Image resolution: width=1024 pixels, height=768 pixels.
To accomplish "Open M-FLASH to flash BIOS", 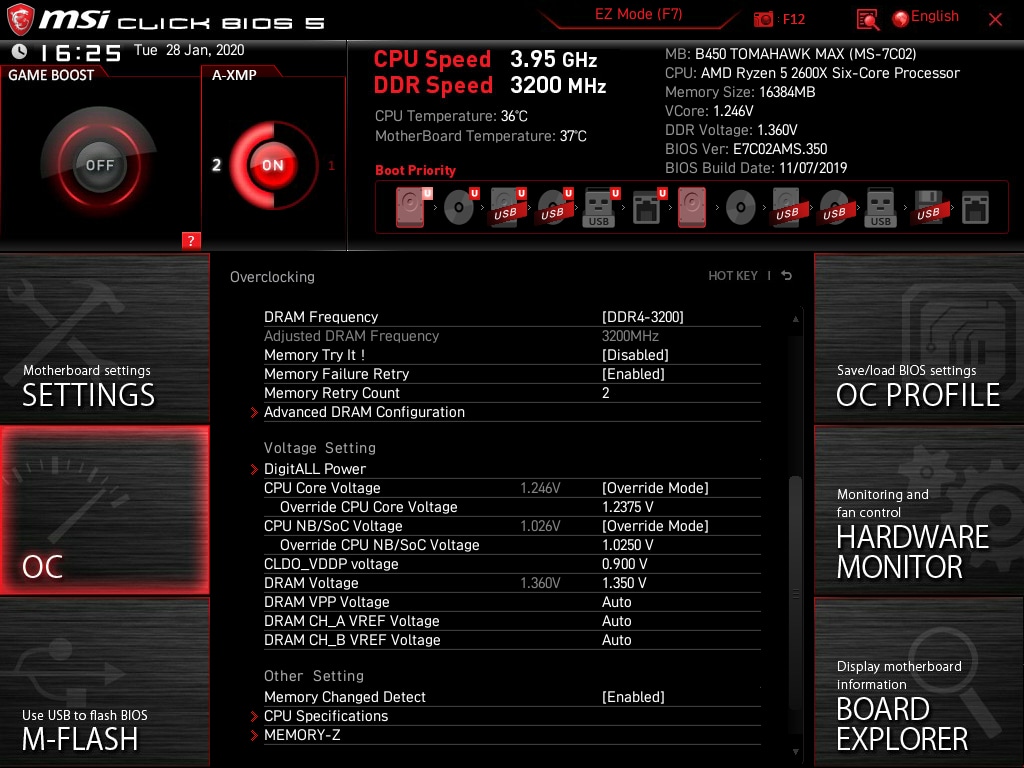I will (104, 682).
